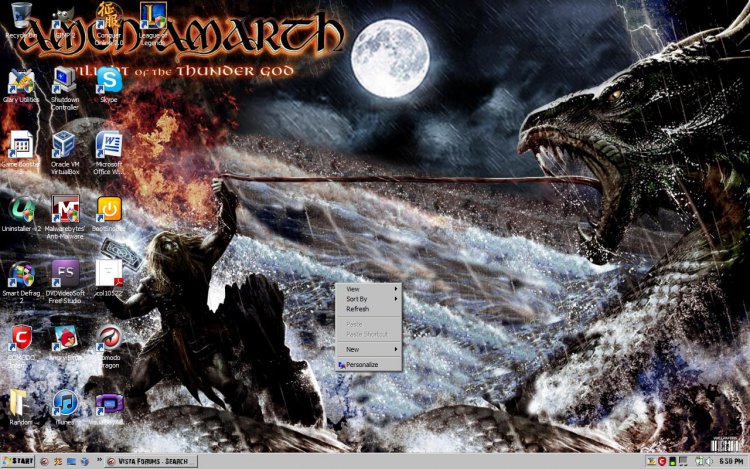This screenshot has width=750, height=469.
Task: Open the Conquer Online 2.0 shortcut
Action: click(109, 24)
